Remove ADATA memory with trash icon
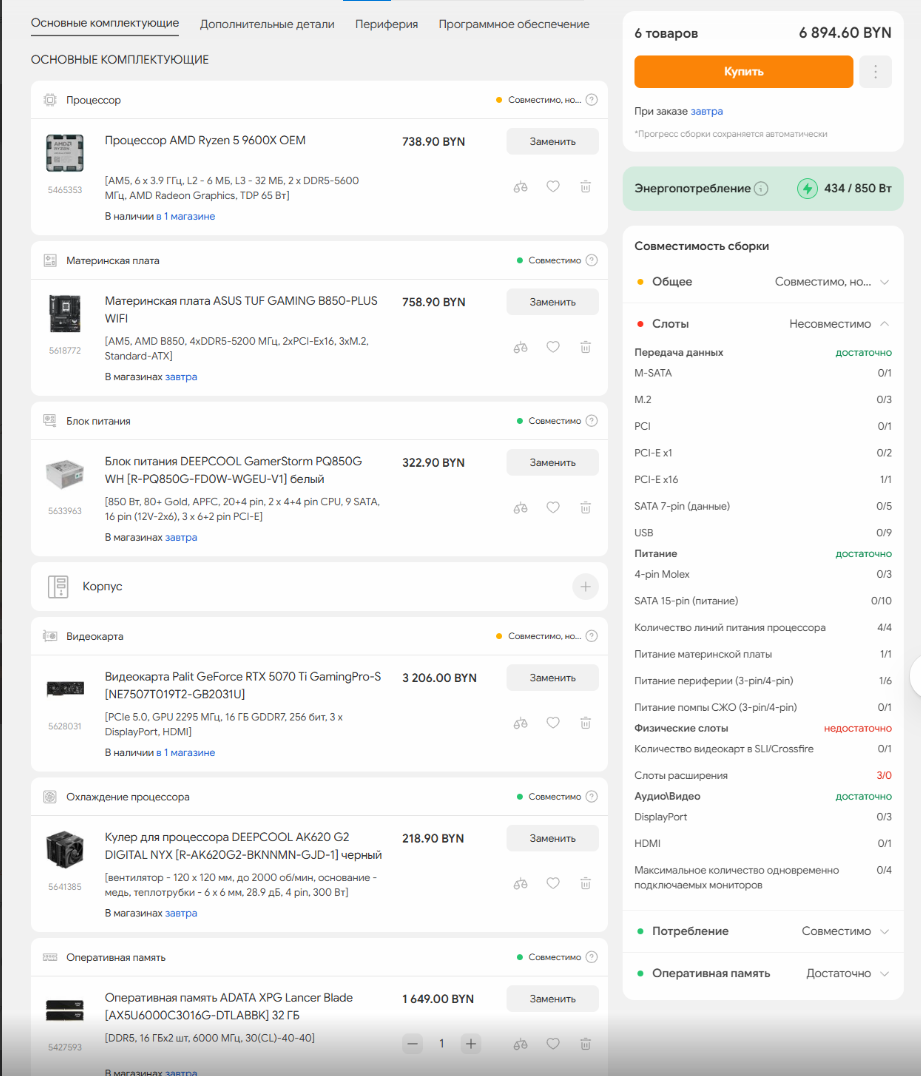 (585, 1044)
